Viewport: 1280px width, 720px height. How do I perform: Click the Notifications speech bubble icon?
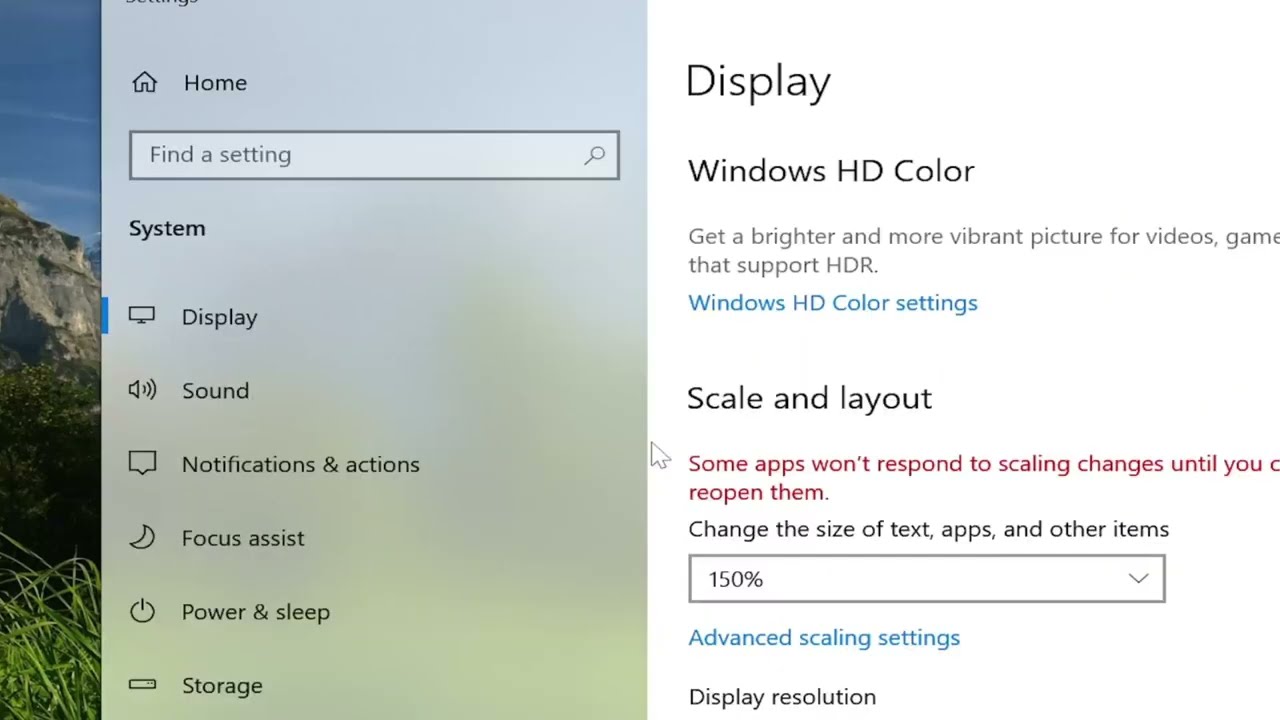pos(142,464)
